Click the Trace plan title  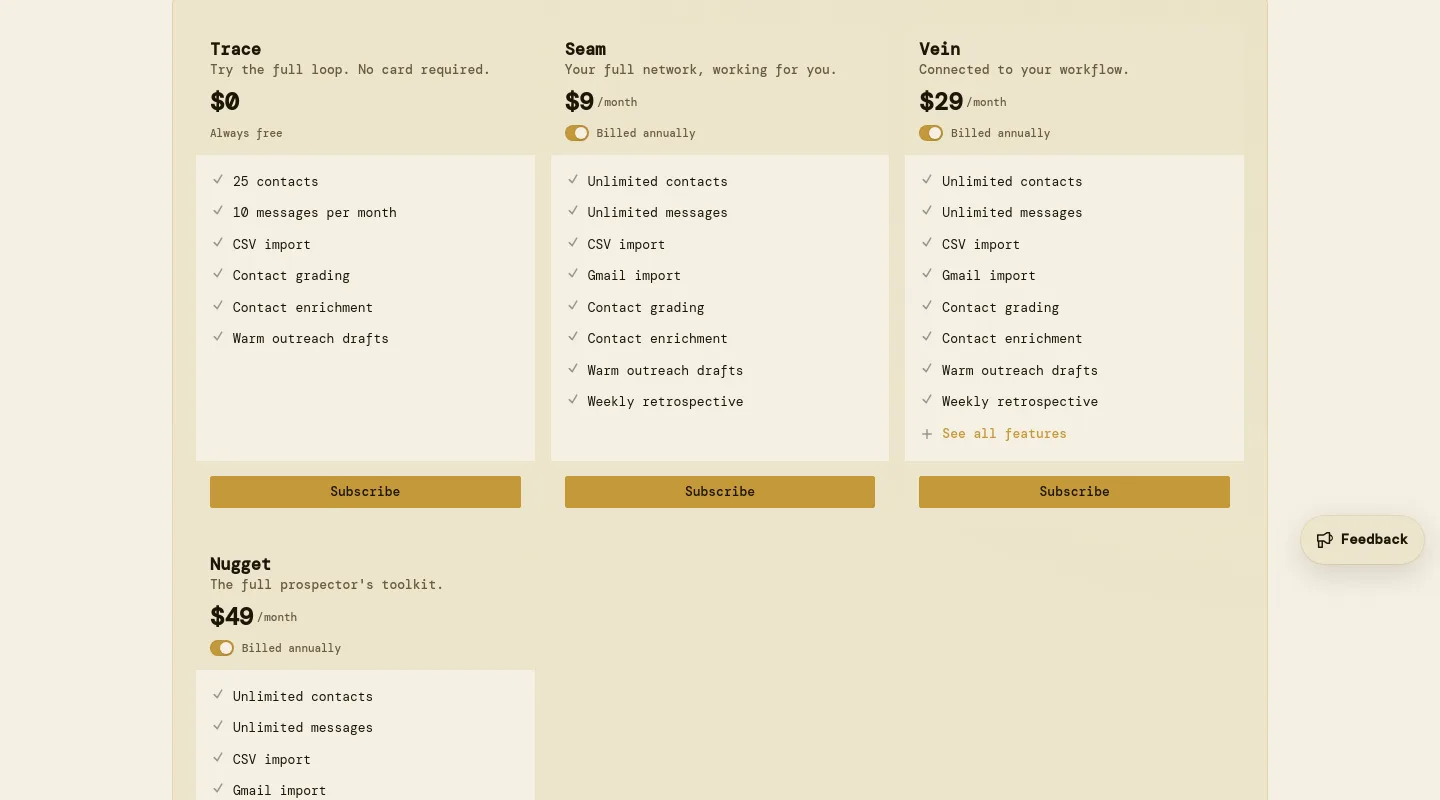(236, 49)
